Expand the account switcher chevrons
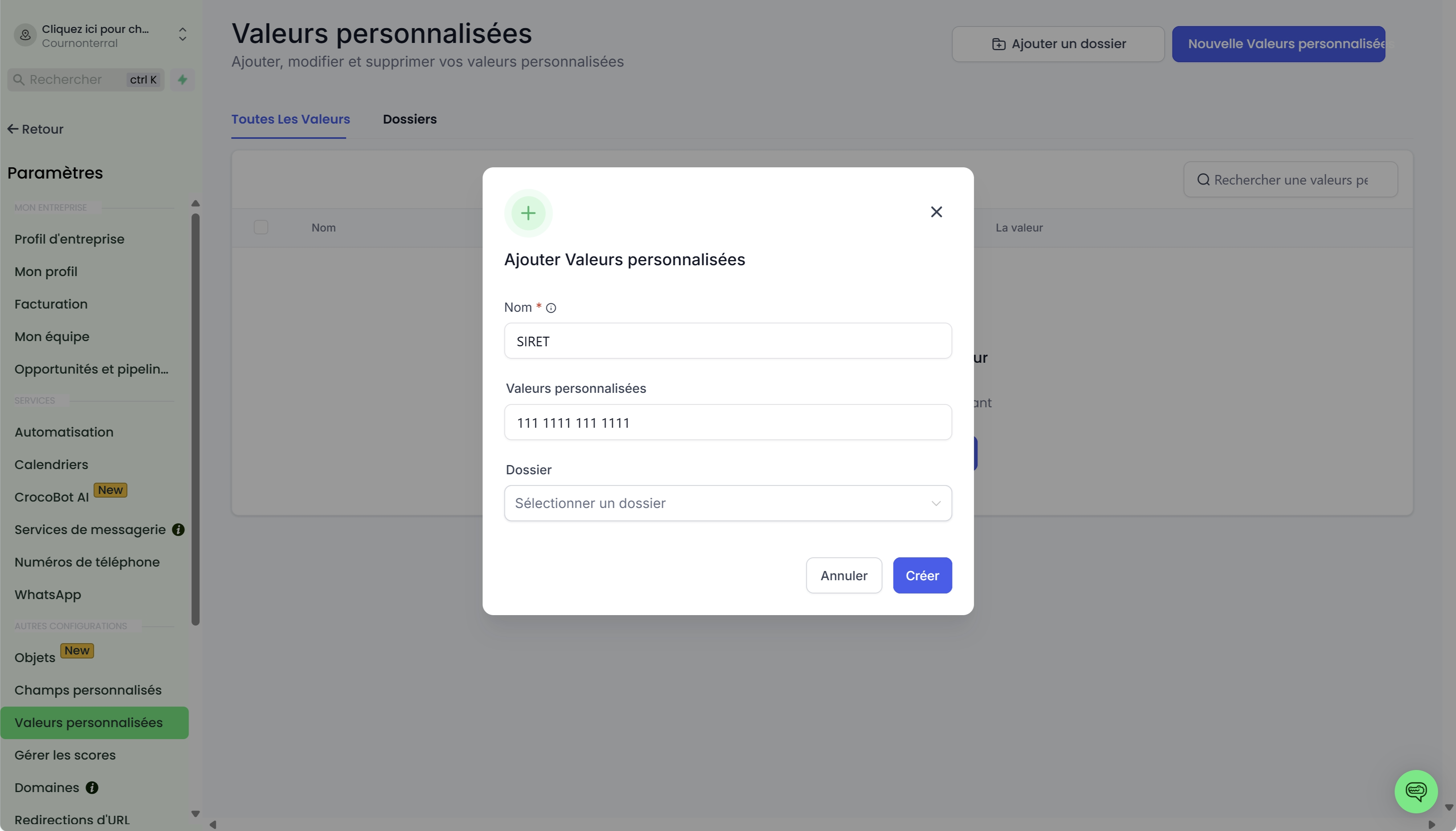The width and height of the screenshot is (1456, 831). coord(183,35)
